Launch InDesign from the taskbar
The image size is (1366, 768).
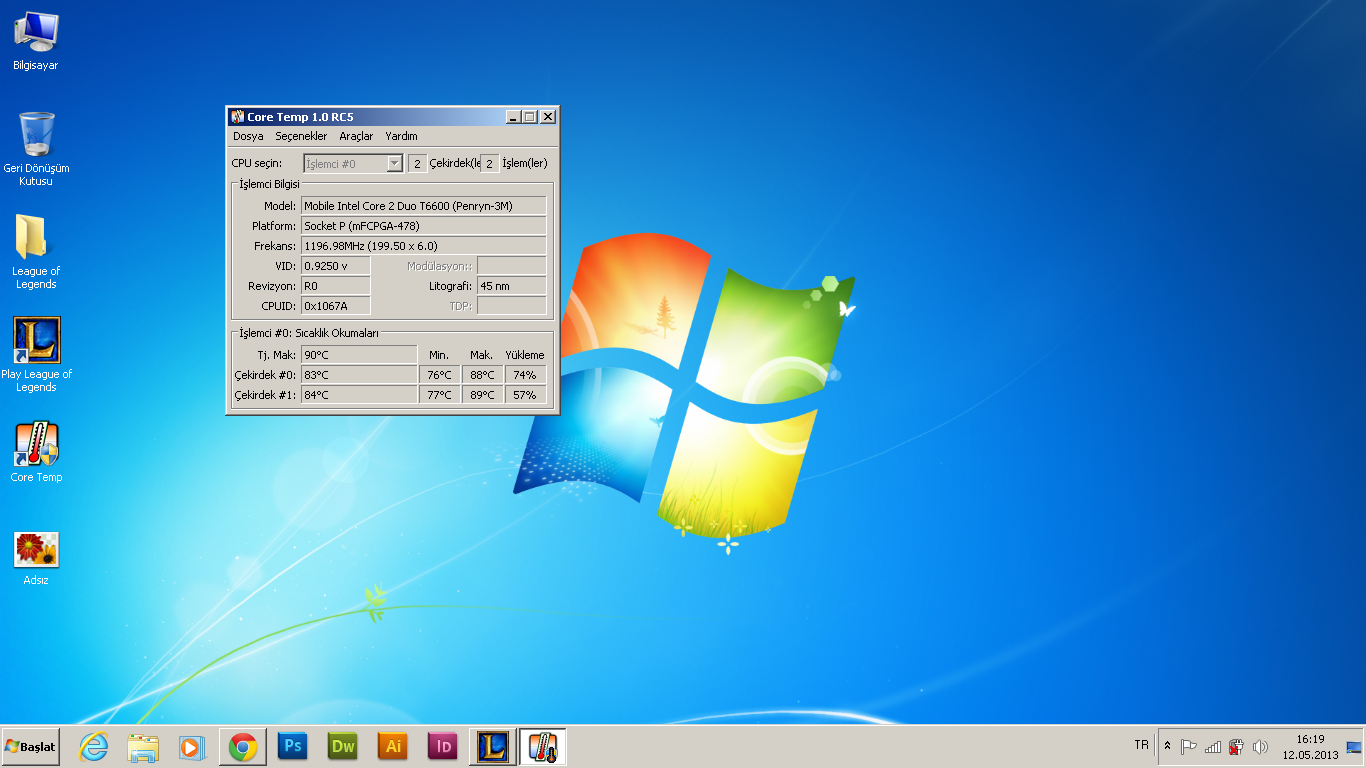point(443,746)
